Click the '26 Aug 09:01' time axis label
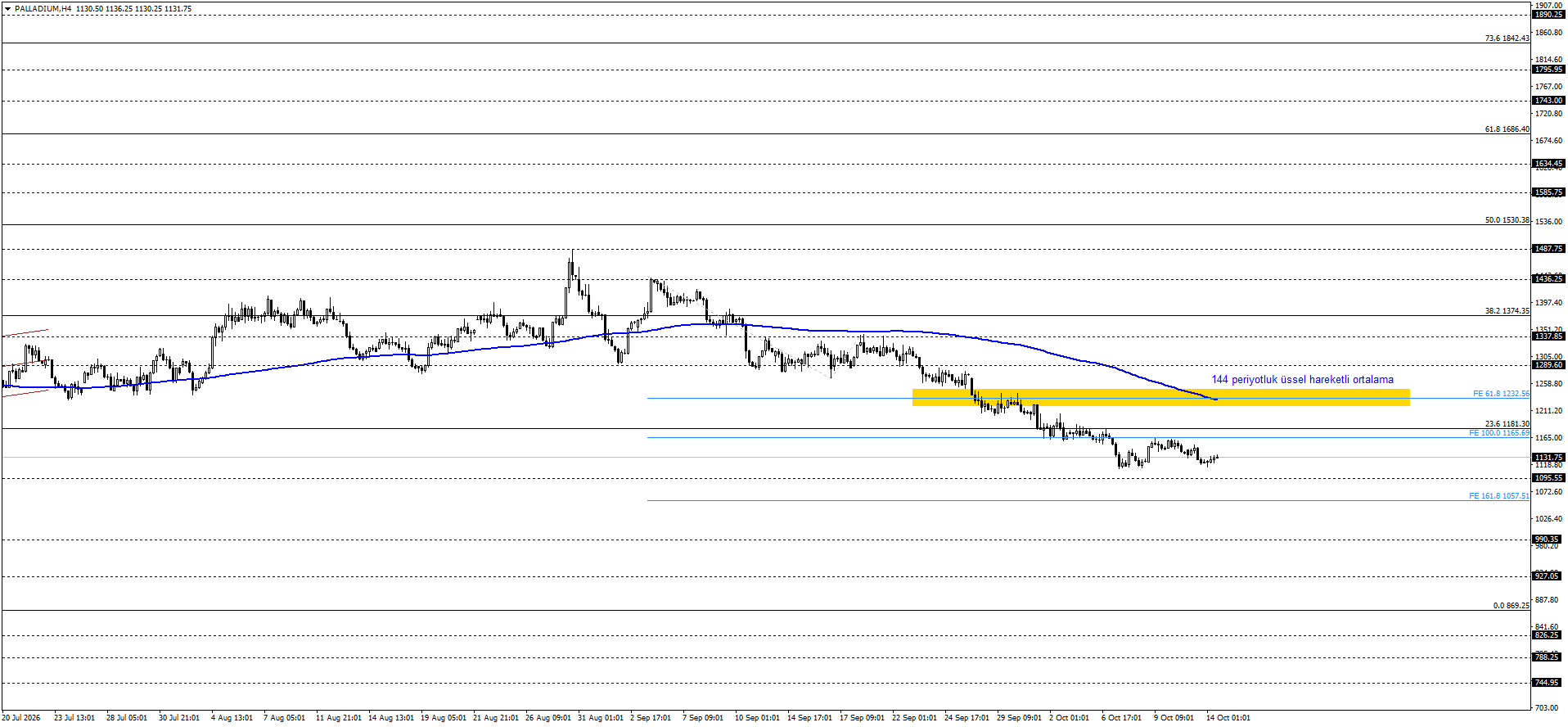 547,718
